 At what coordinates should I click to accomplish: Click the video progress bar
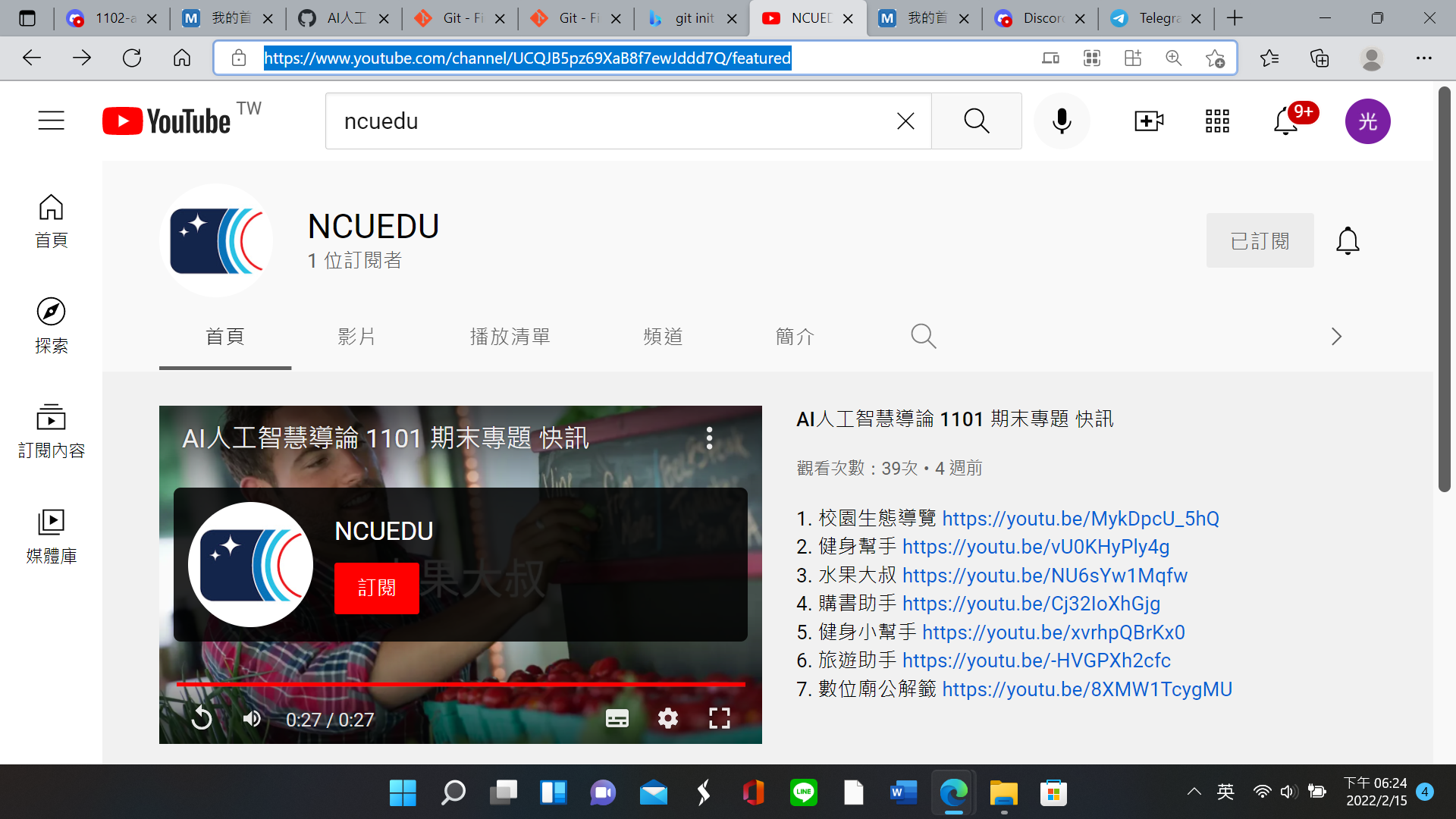coord(460,683)
